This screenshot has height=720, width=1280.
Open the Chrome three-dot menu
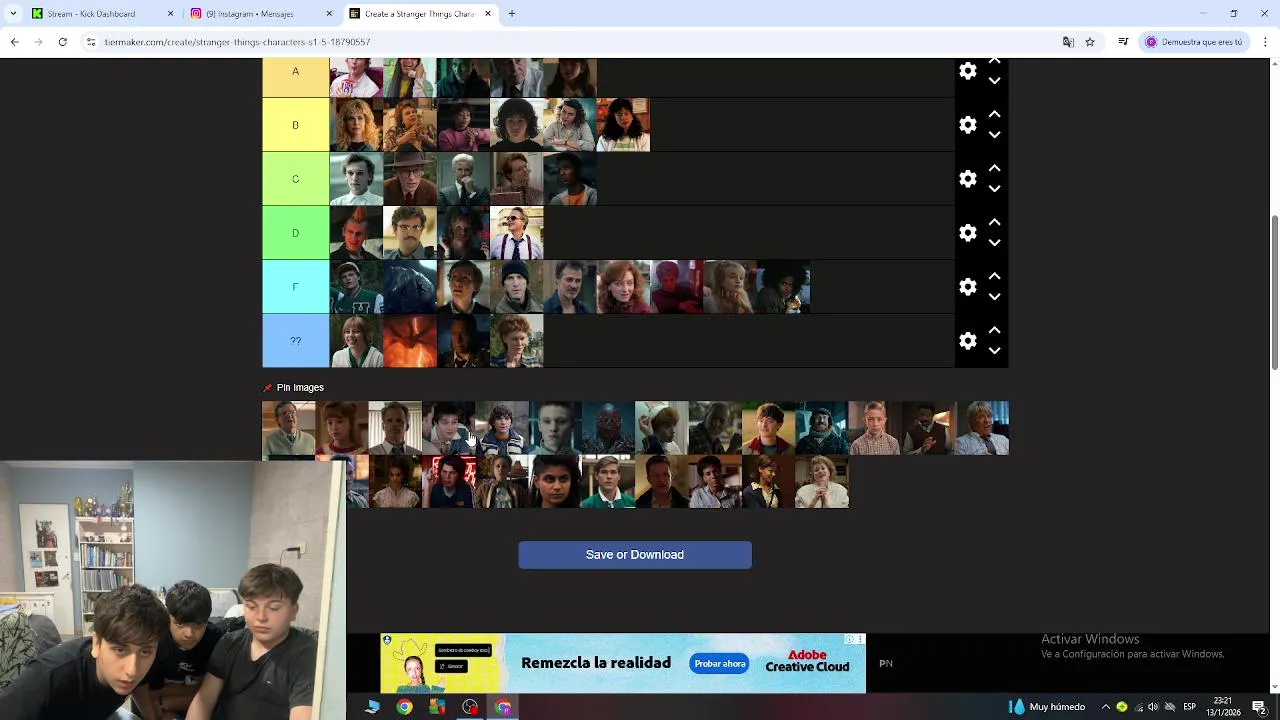1265,42
